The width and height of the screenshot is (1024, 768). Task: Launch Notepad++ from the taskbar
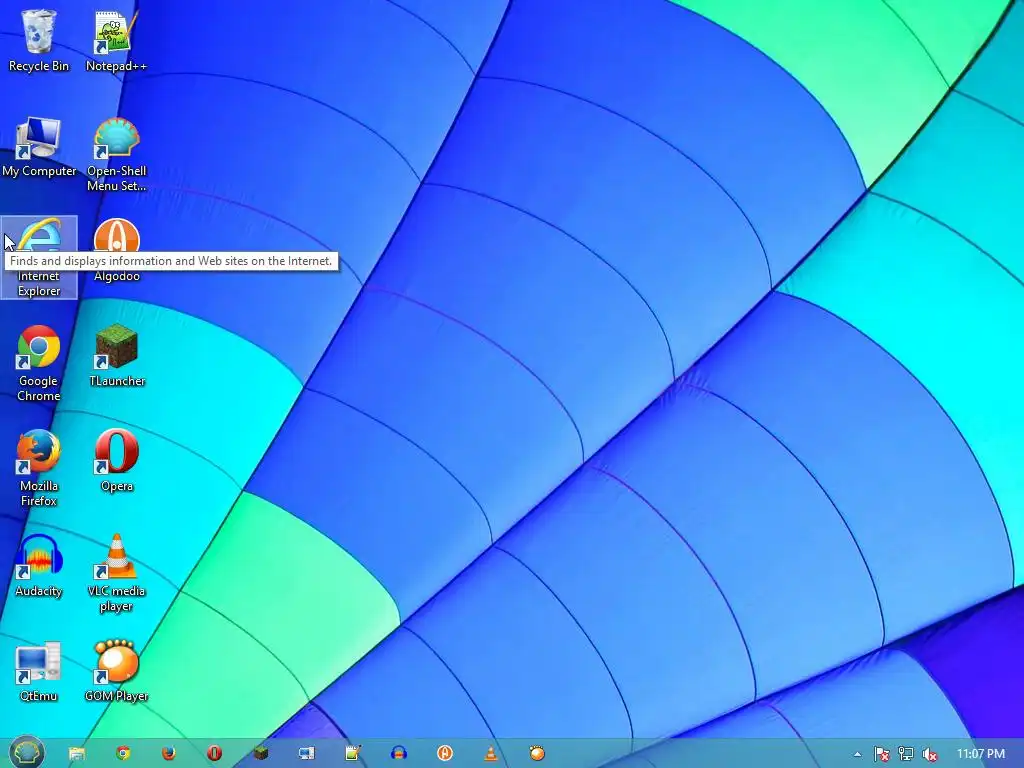(x=353, y=754)
